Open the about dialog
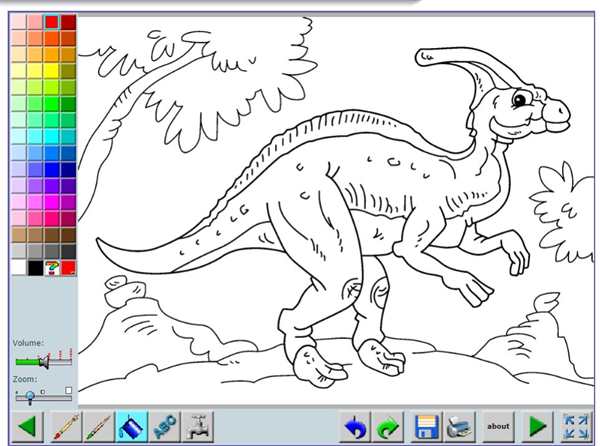 click(x=498, y=426)
